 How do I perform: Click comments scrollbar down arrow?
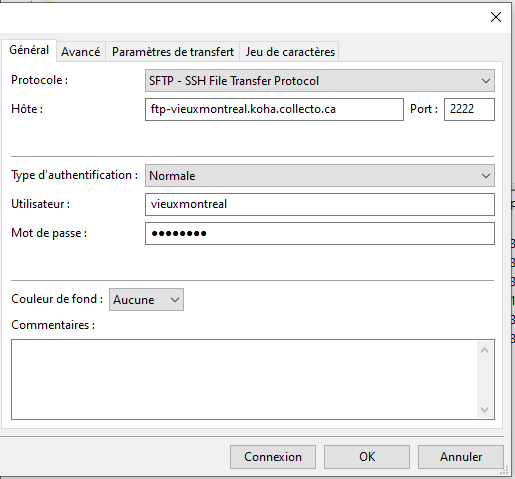tap(485, 409)
